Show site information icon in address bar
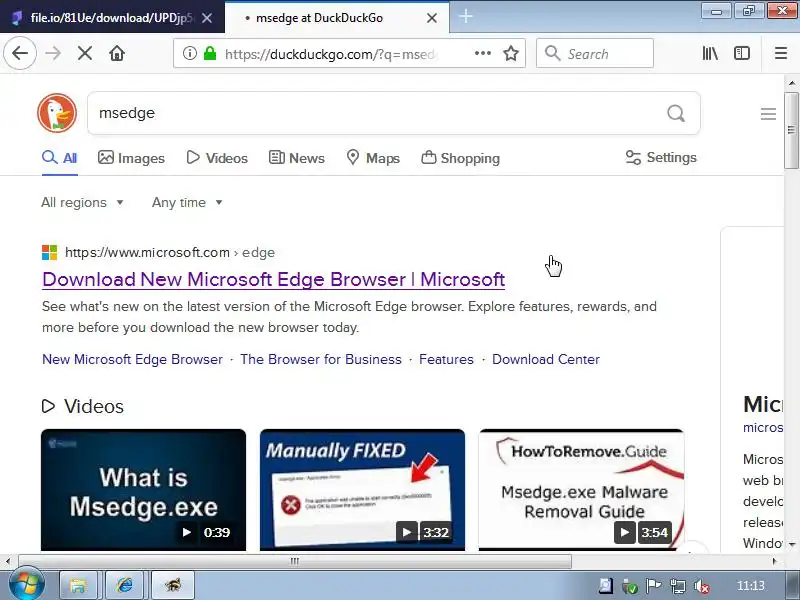Image resolution: width=800 pixels, height=600 pixels. click(189, 53)
